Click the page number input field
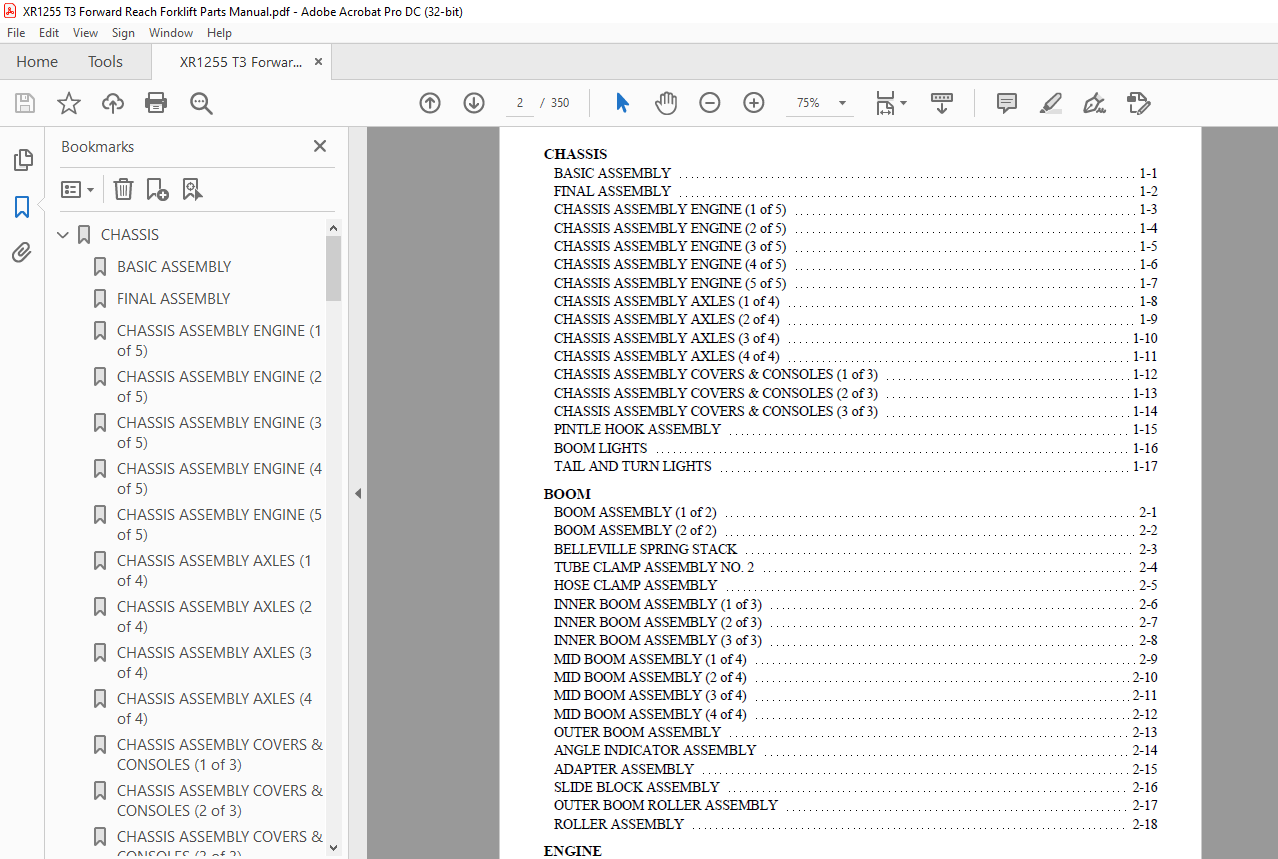Screen dimensions: 1278x859 coord(519,103)
